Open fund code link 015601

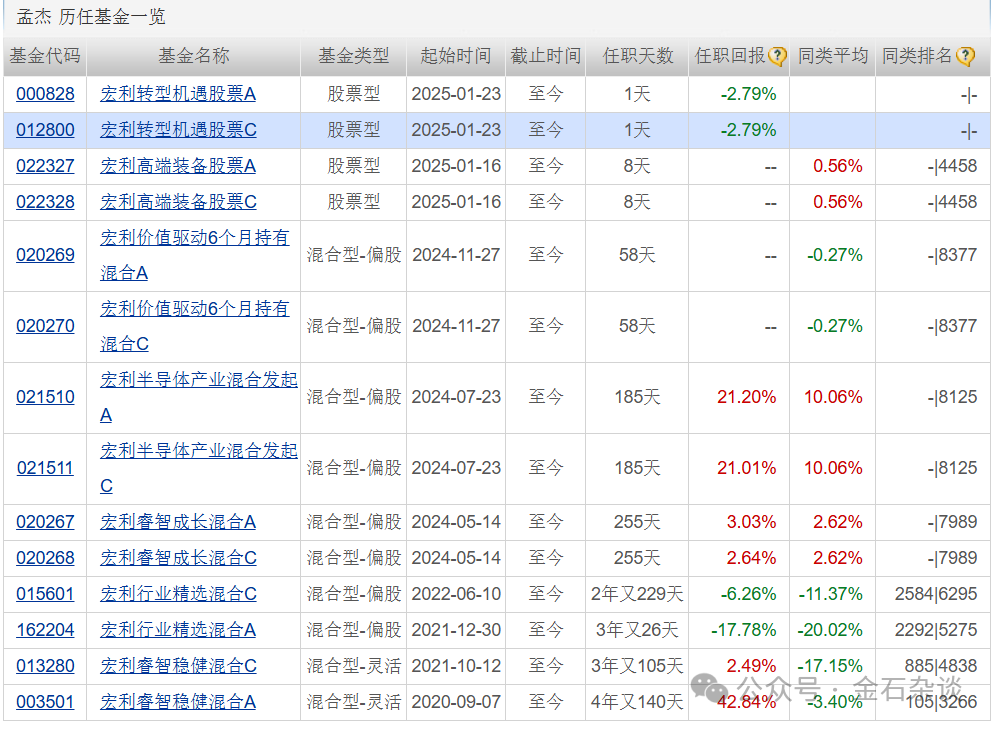[x=45, y=595]
